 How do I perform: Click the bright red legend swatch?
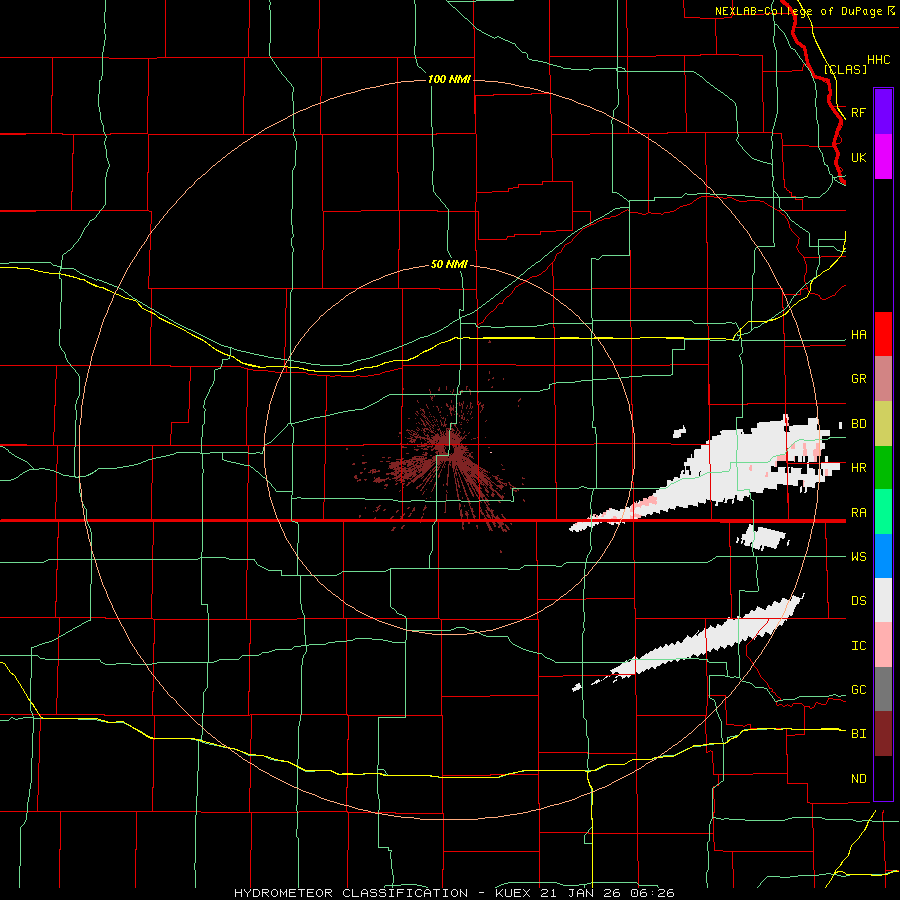[883, 334]
